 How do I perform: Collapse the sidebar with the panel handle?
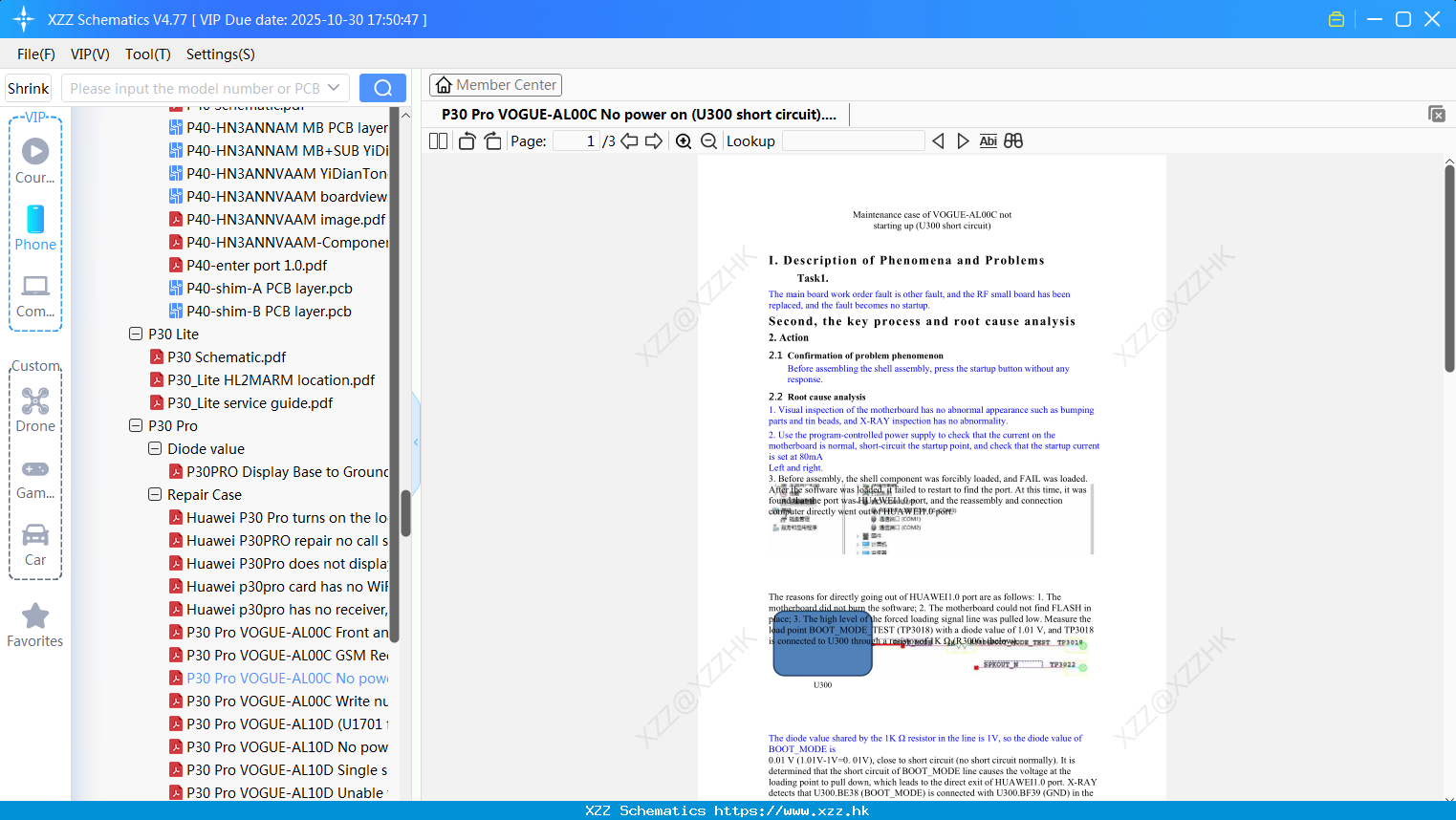416,442
